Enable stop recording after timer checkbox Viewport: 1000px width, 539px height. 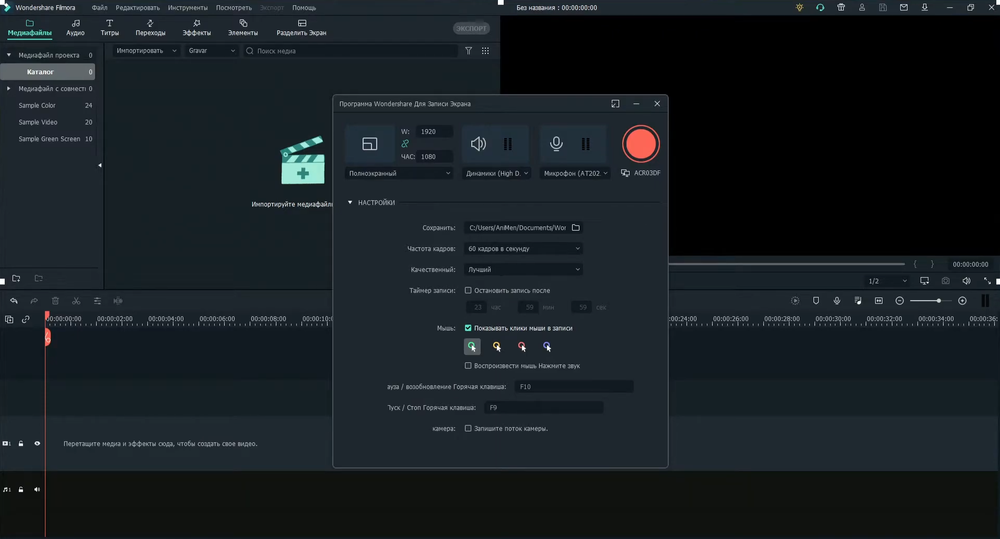point(468,290)
